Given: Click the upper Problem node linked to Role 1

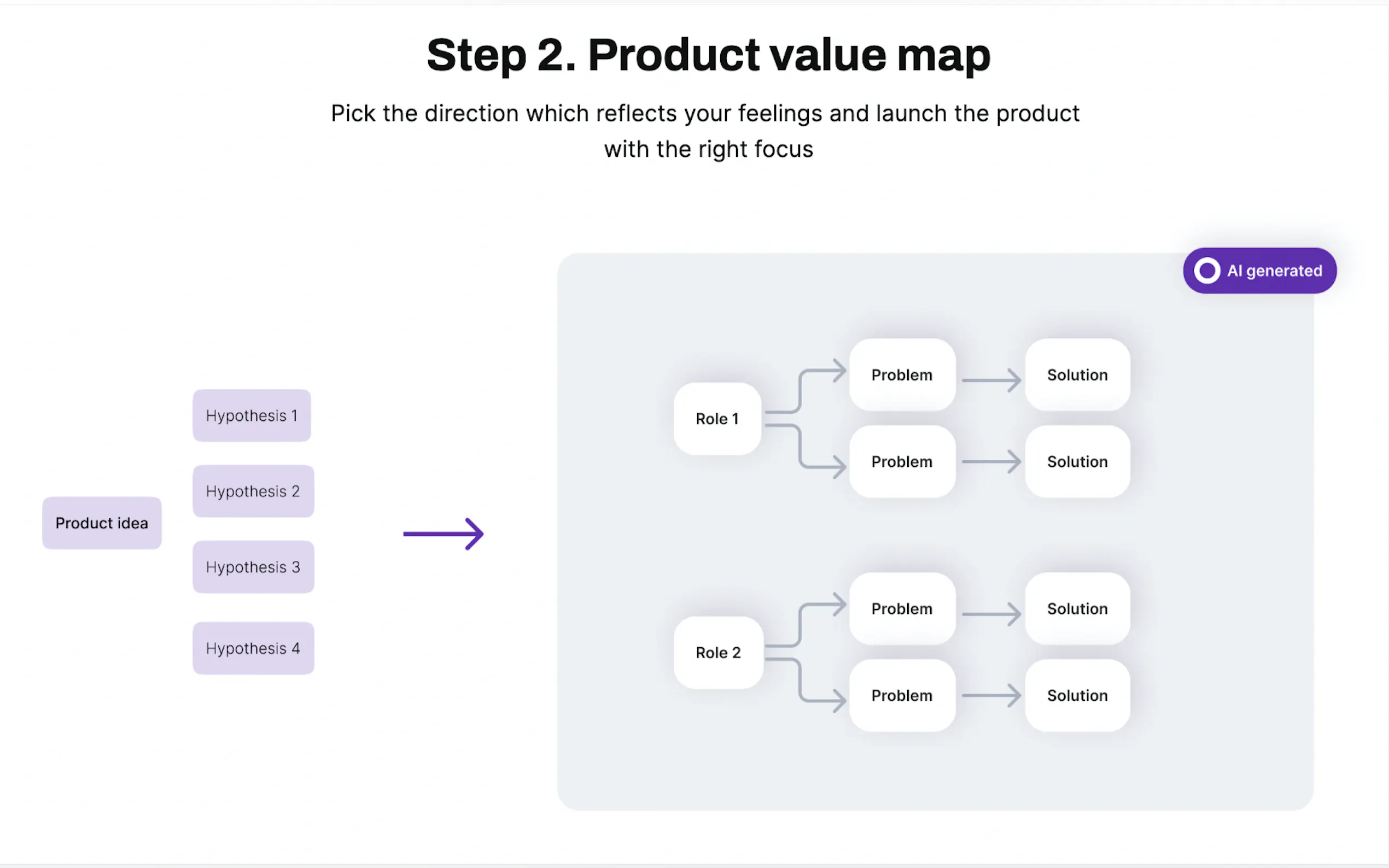Looking at the screenshot, I should point(902,375).
